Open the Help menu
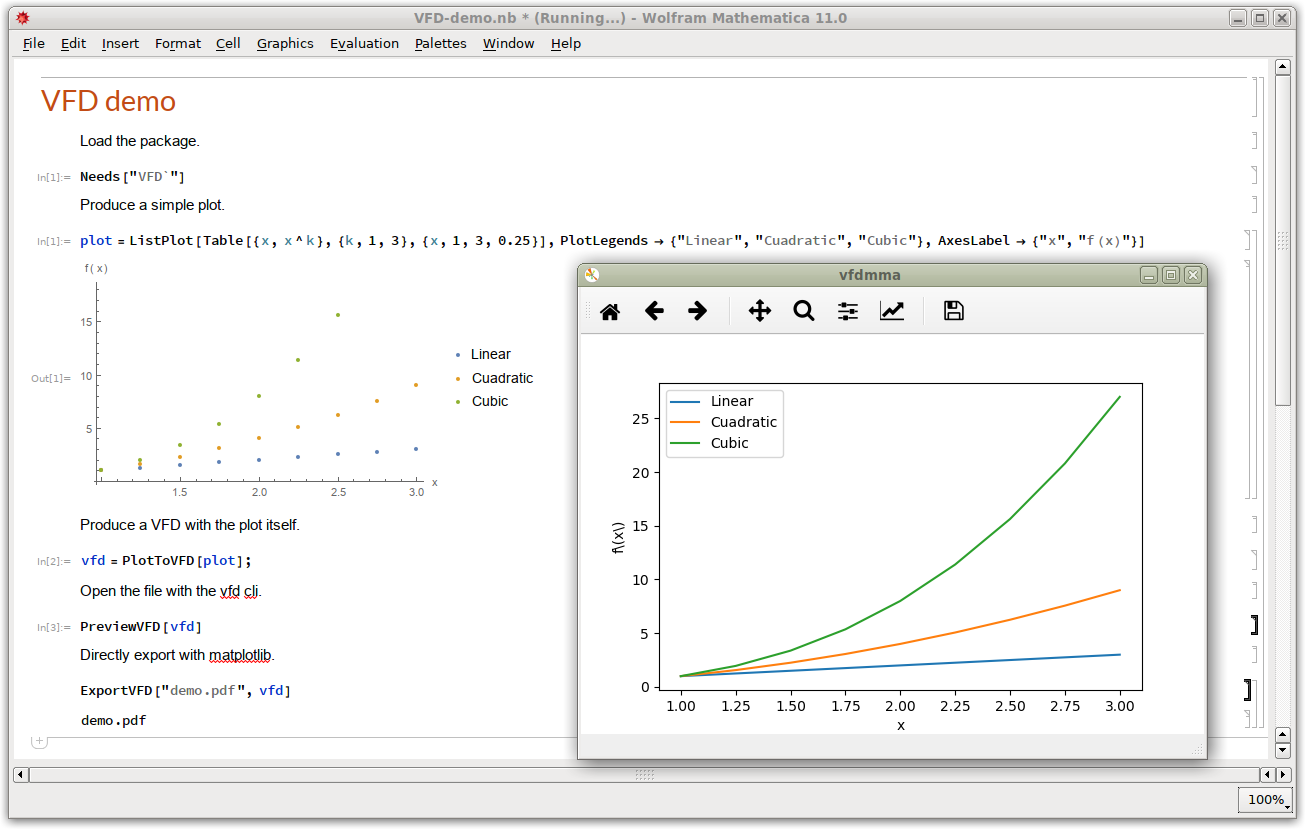 coord(565,43)
